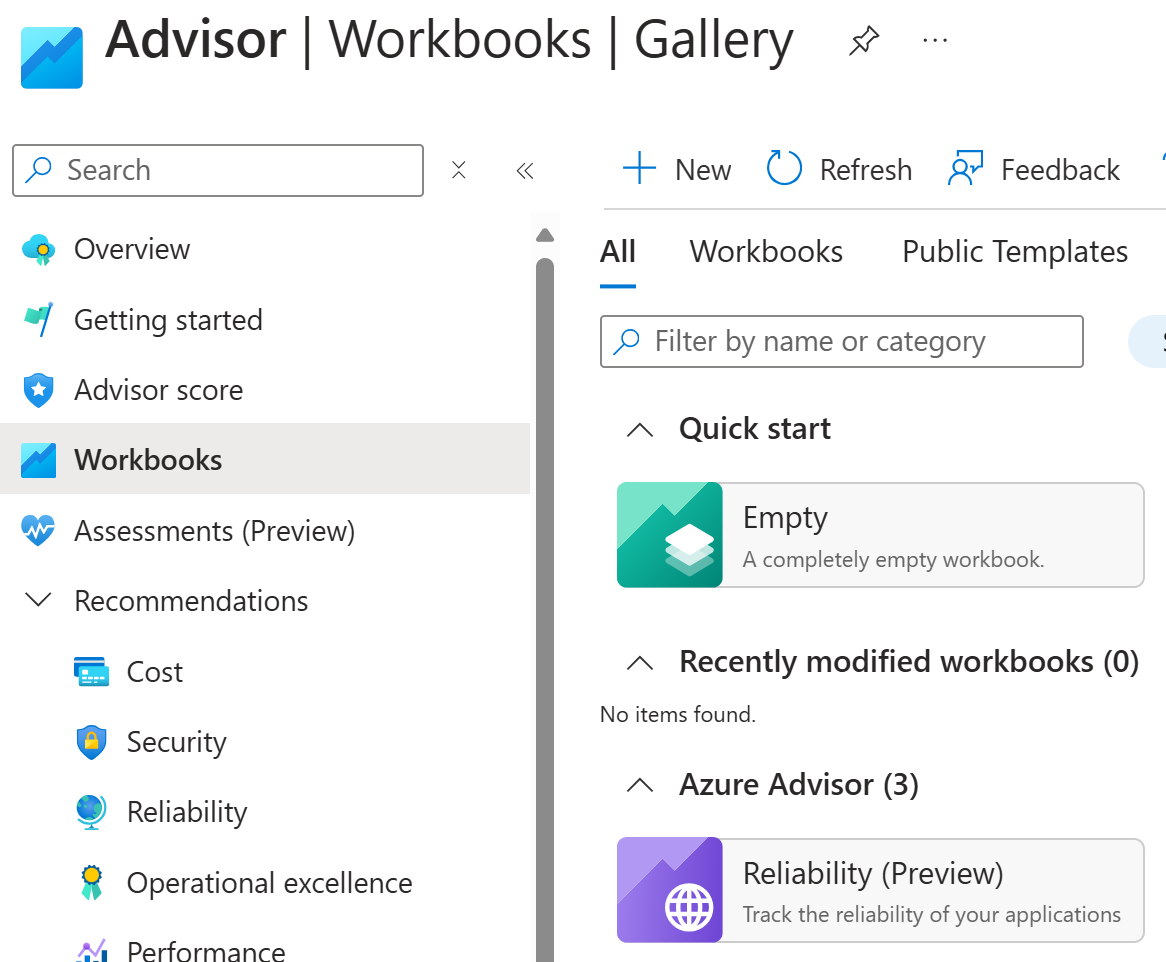Refresh the workbooks gallery
The image size is (1166, 962).
pyautogui.click(x=839, y=170)
